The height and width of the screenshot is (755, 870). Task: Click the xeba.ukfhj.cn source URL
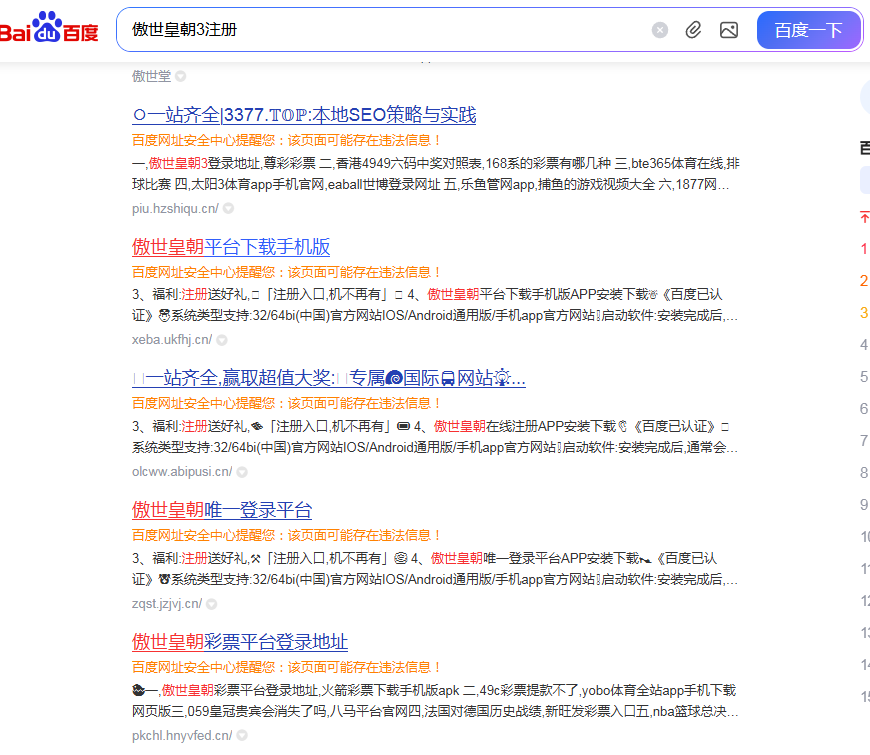pyautogui.click(x=172, y=340)
